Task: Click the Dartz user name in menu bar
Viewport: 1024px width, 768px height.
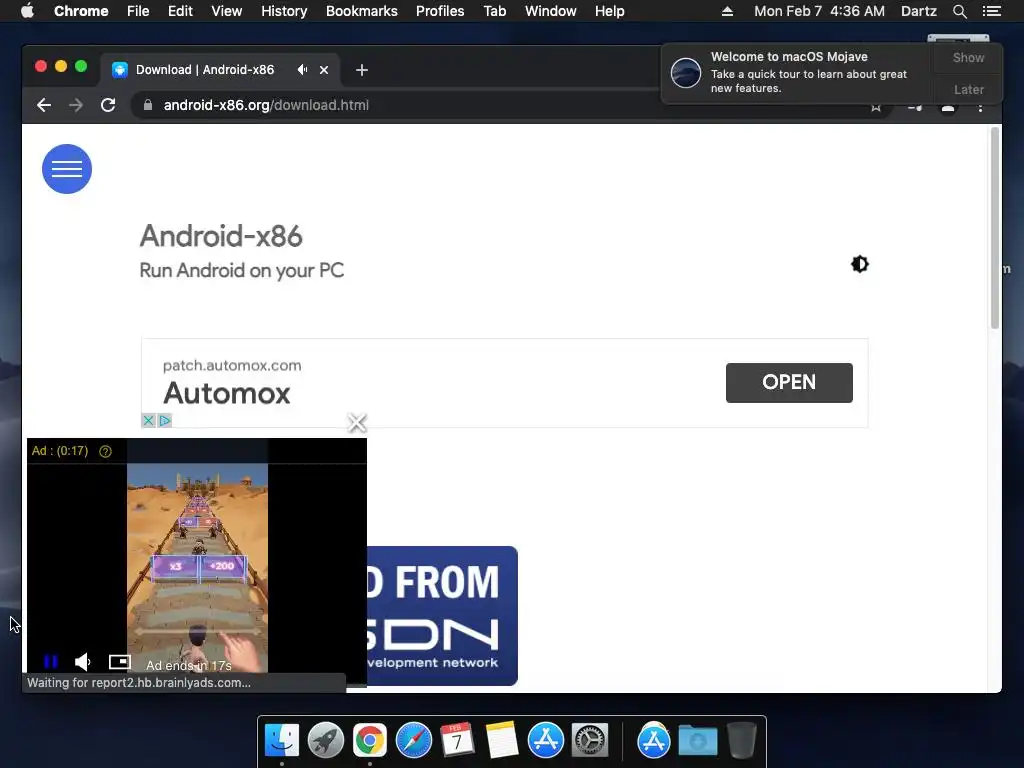Action: point(918,11)
